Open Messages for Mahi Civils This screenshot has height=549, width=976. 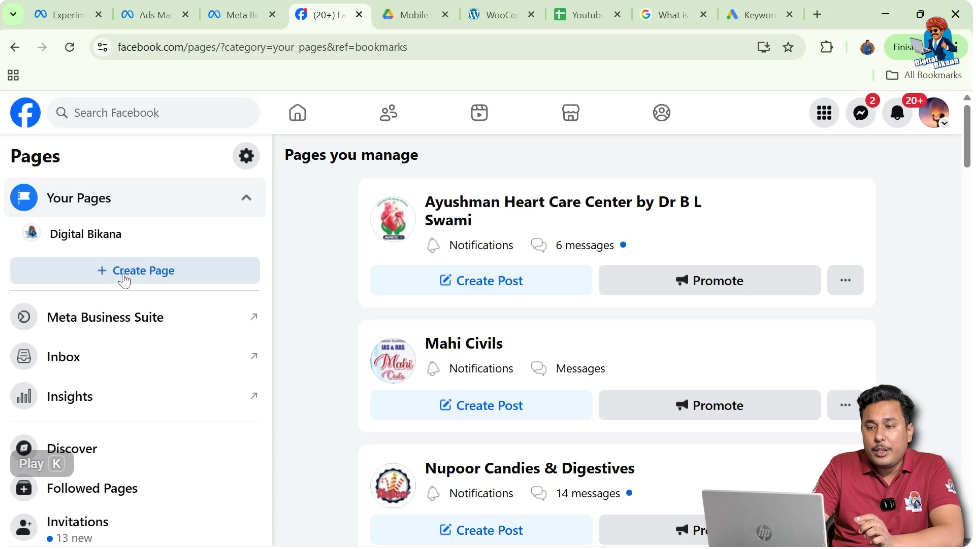point(568,368)
